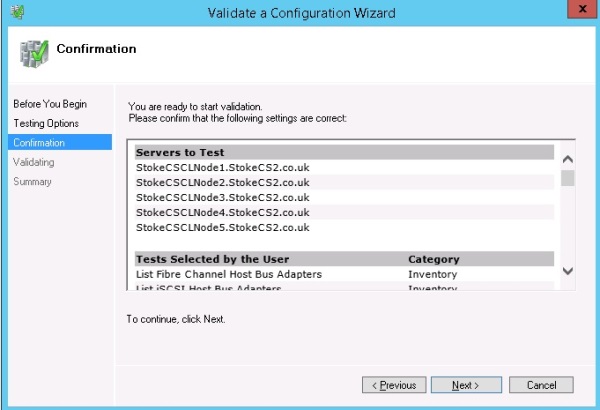600x410 pixels.
Task: Select the Summary step in the sidebar
Action: pos(32,181)
